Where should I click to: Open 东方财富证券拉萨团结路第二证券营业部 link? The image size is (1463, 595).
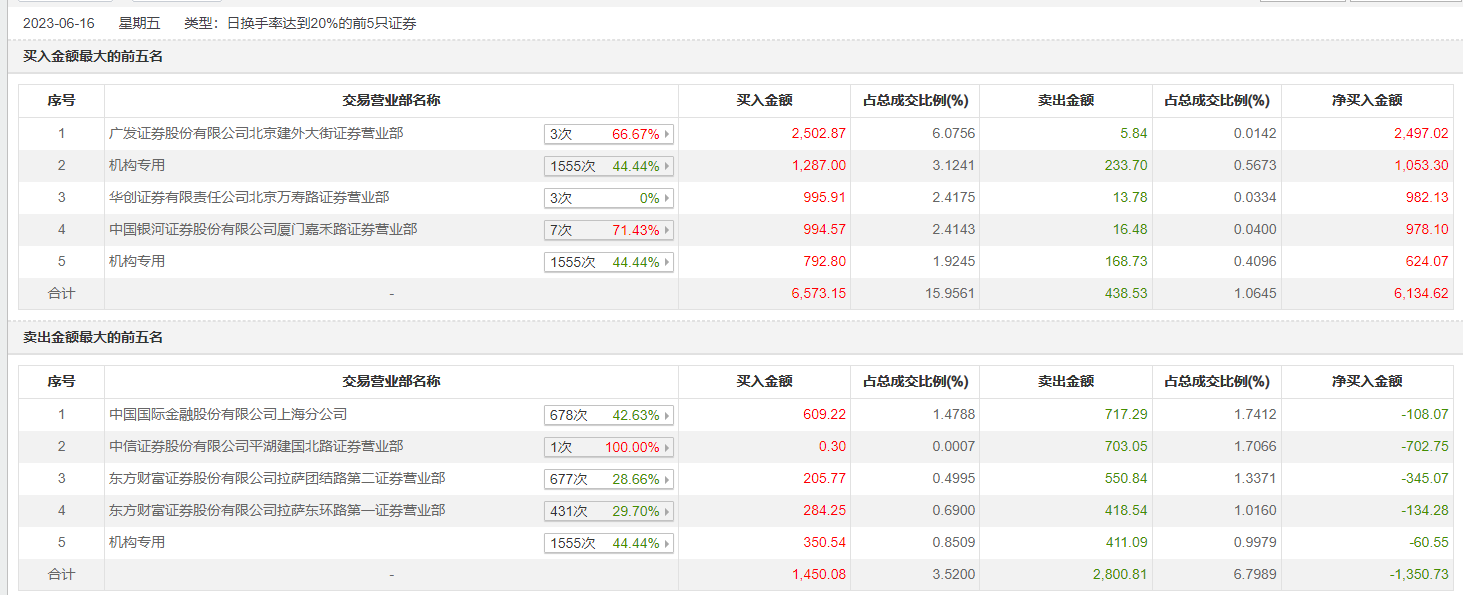[277, 478]
